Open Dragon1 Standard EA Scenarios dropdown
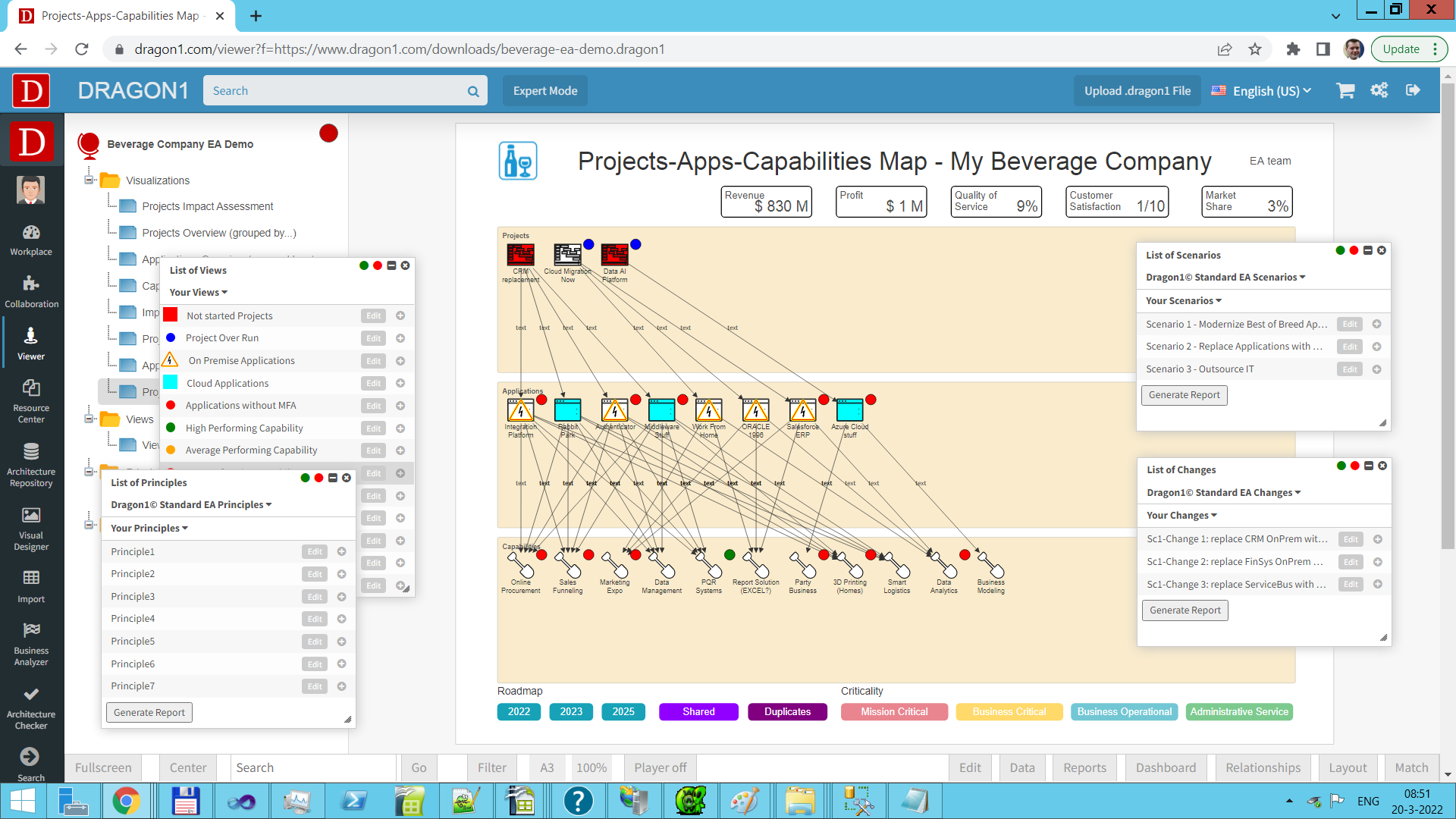Screen dimensions: 1456x819 pos(1225,278)
